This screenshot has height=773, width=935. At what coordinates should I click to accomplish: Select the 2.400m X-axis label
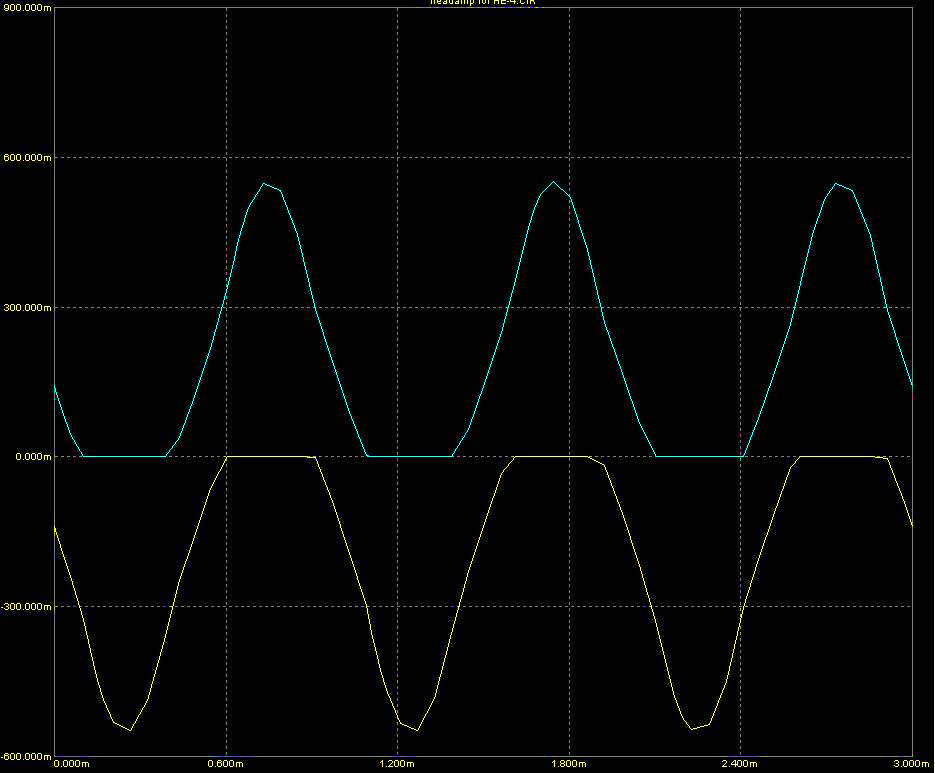[740, 765]
